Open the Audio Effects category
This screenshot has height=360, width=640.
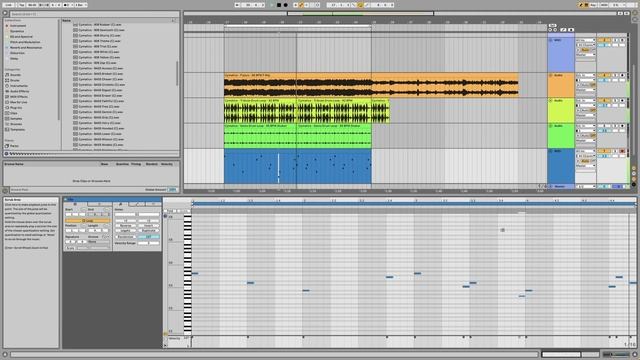19,91
